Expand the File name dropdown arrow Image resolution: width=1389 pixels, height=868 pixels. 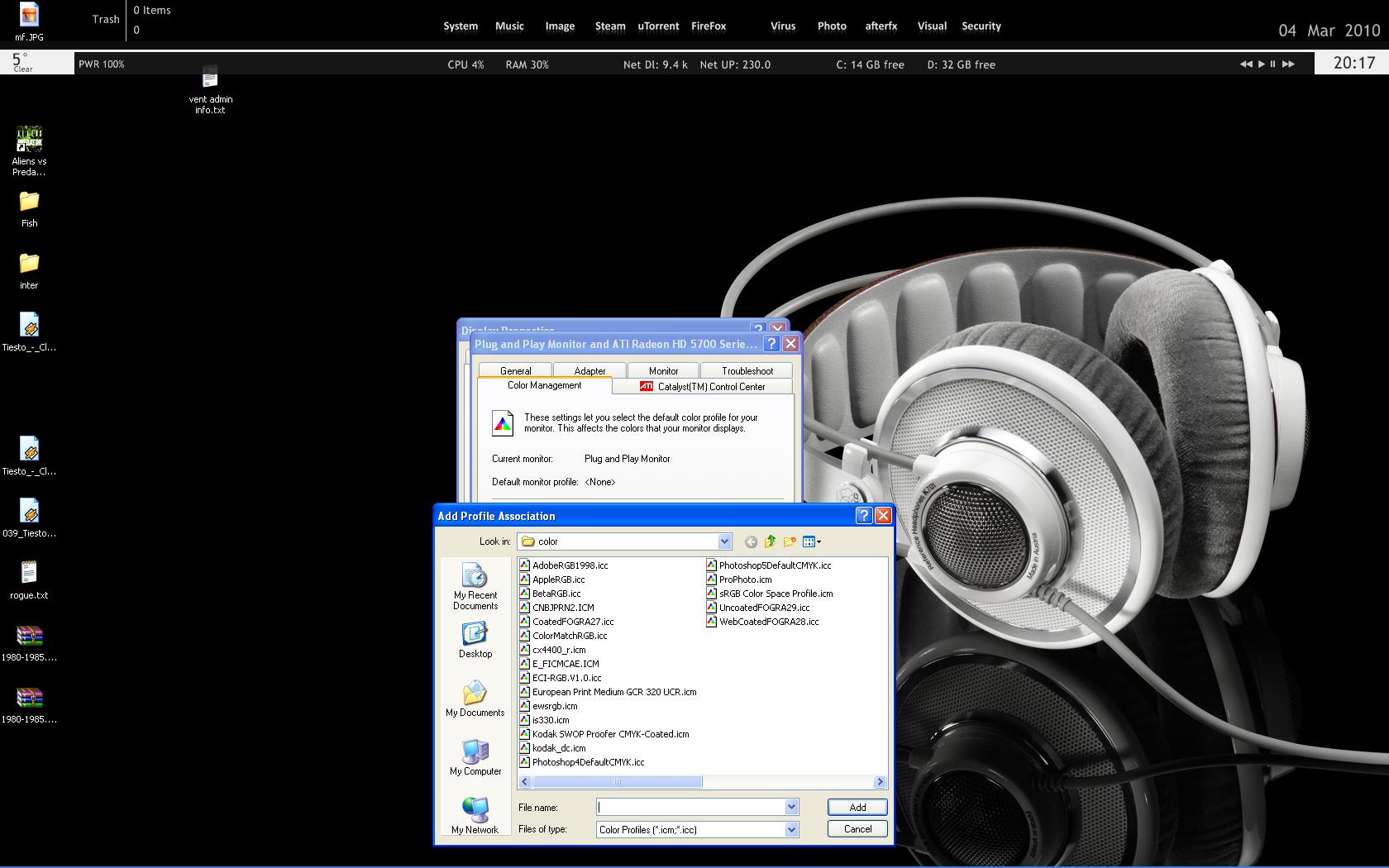[x=791, y=807]
